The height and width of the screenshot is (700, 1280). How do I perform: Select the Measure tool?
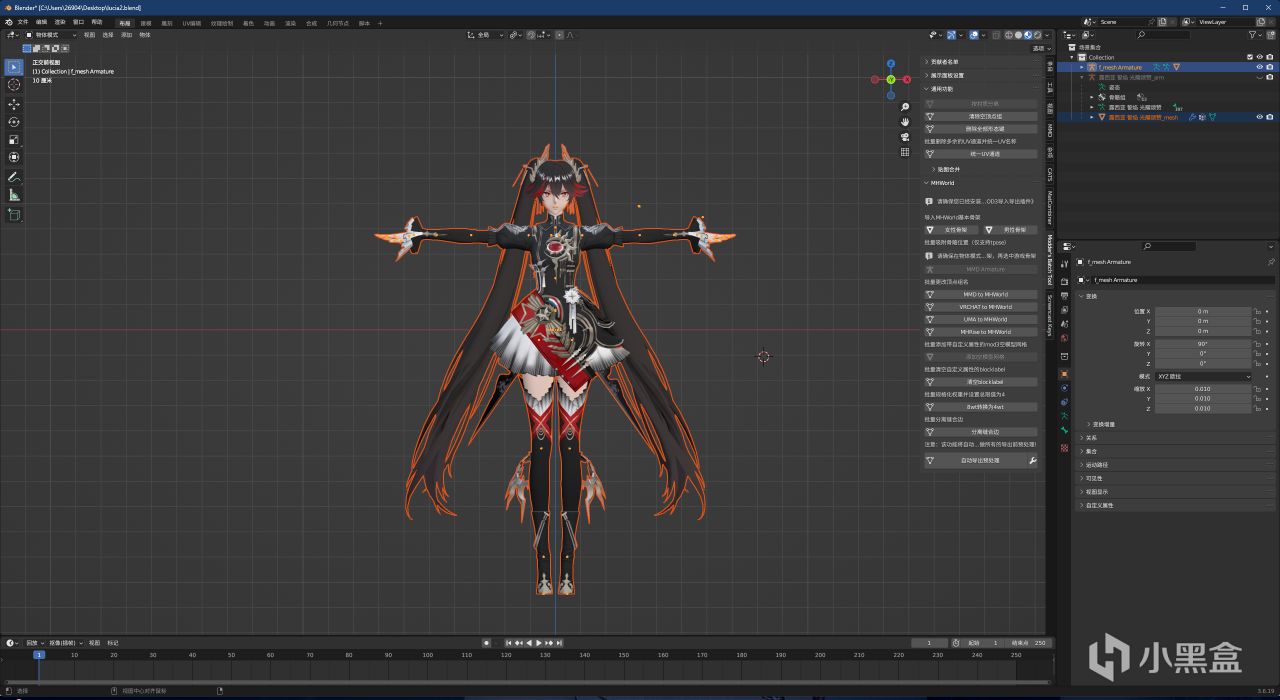[14, 195]
